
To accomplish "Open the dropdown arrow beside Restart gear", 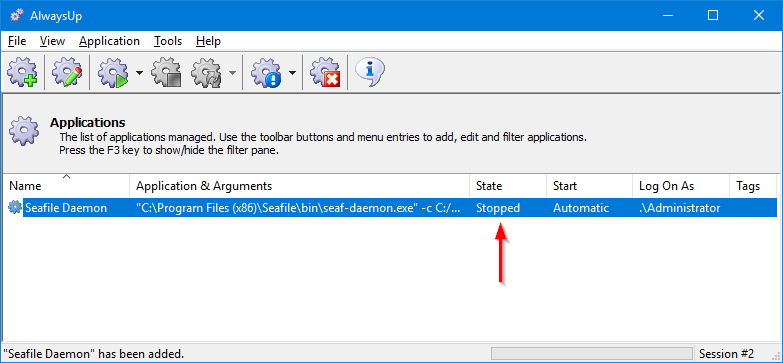I will click(232, 73).
